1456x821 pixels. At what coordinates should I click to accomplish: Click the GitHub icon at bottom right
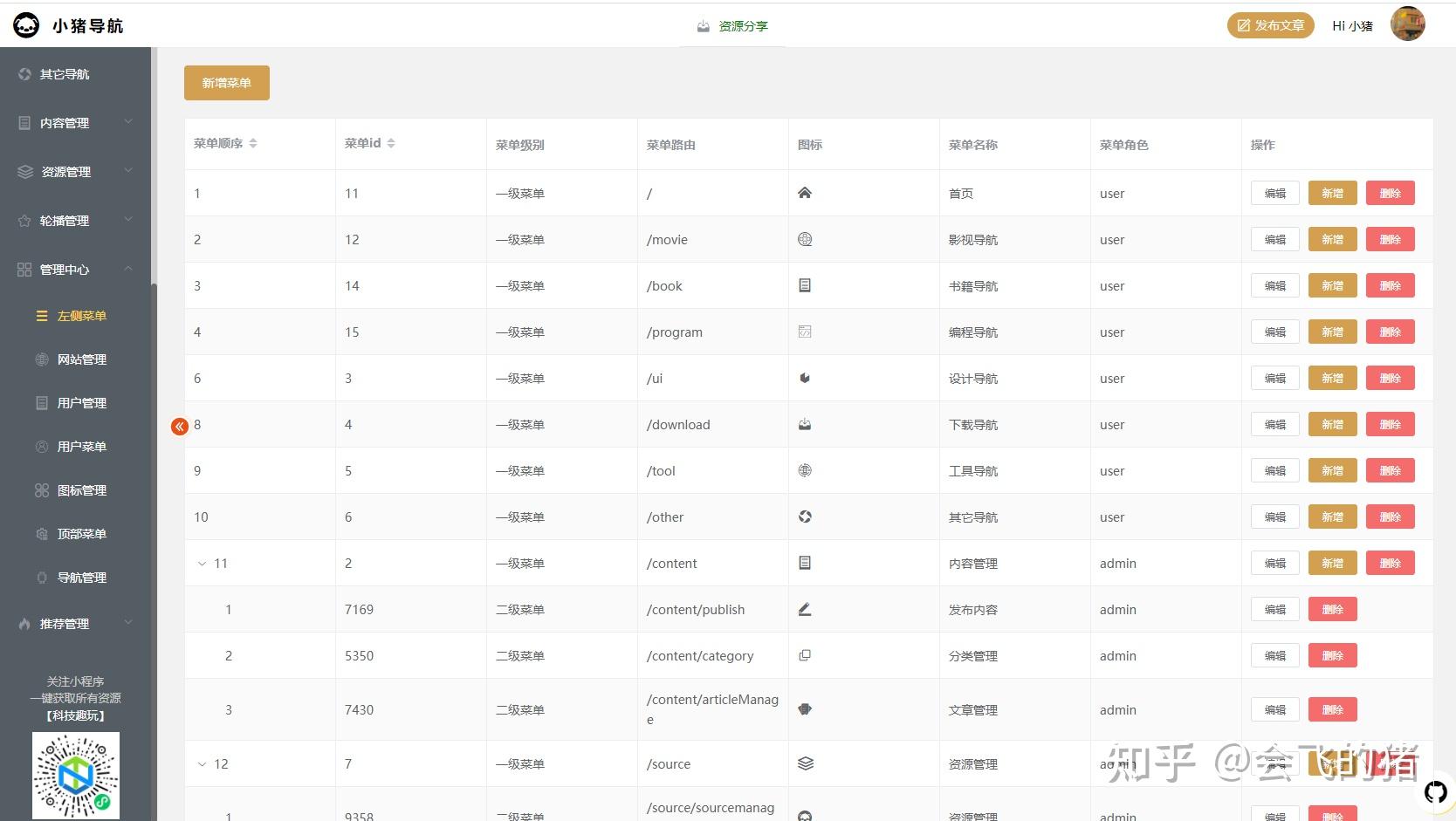[x=1435, y=792]
